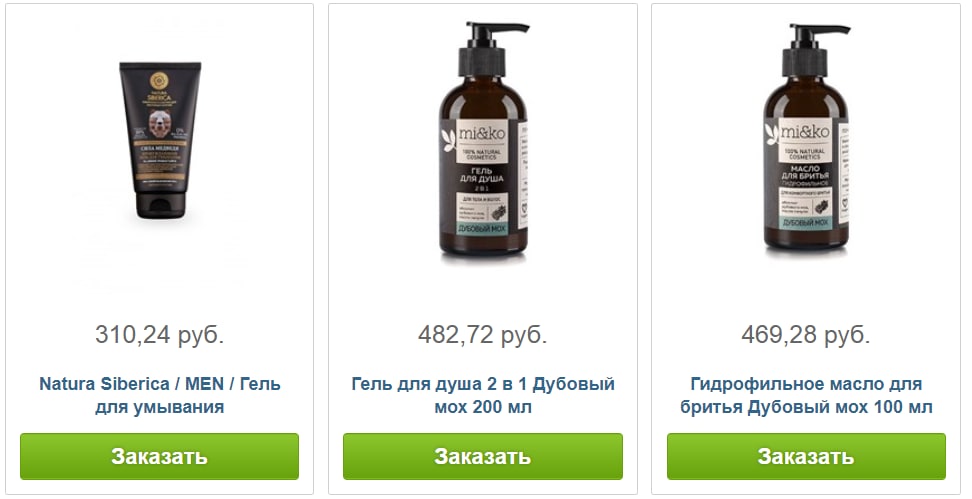Click the mi&ko logo on shower gel bottle
This screenshot has height=499, width=972.
[x=482, y=133]
